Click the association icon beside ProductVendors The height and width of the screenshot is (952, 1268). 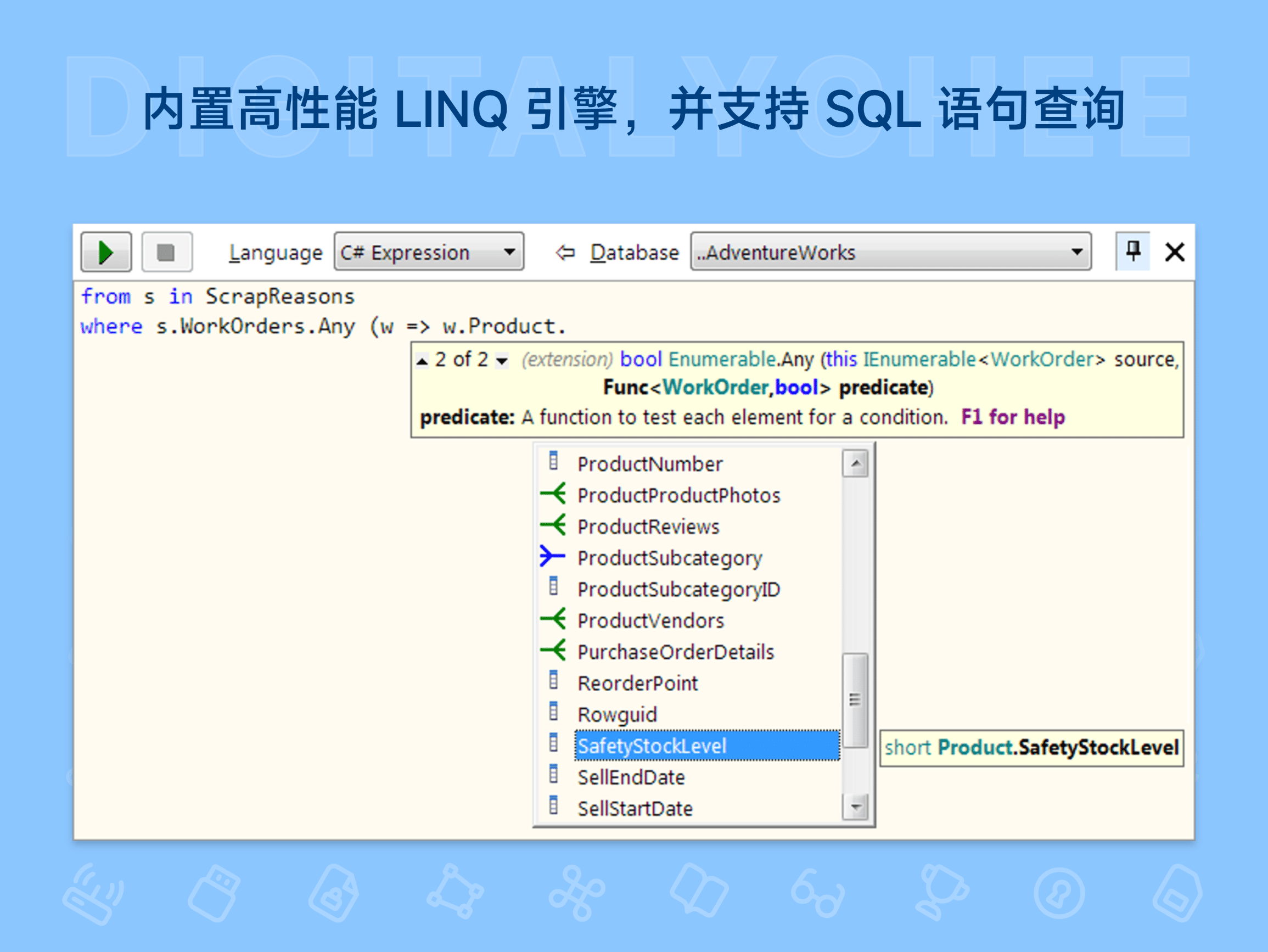552,619
